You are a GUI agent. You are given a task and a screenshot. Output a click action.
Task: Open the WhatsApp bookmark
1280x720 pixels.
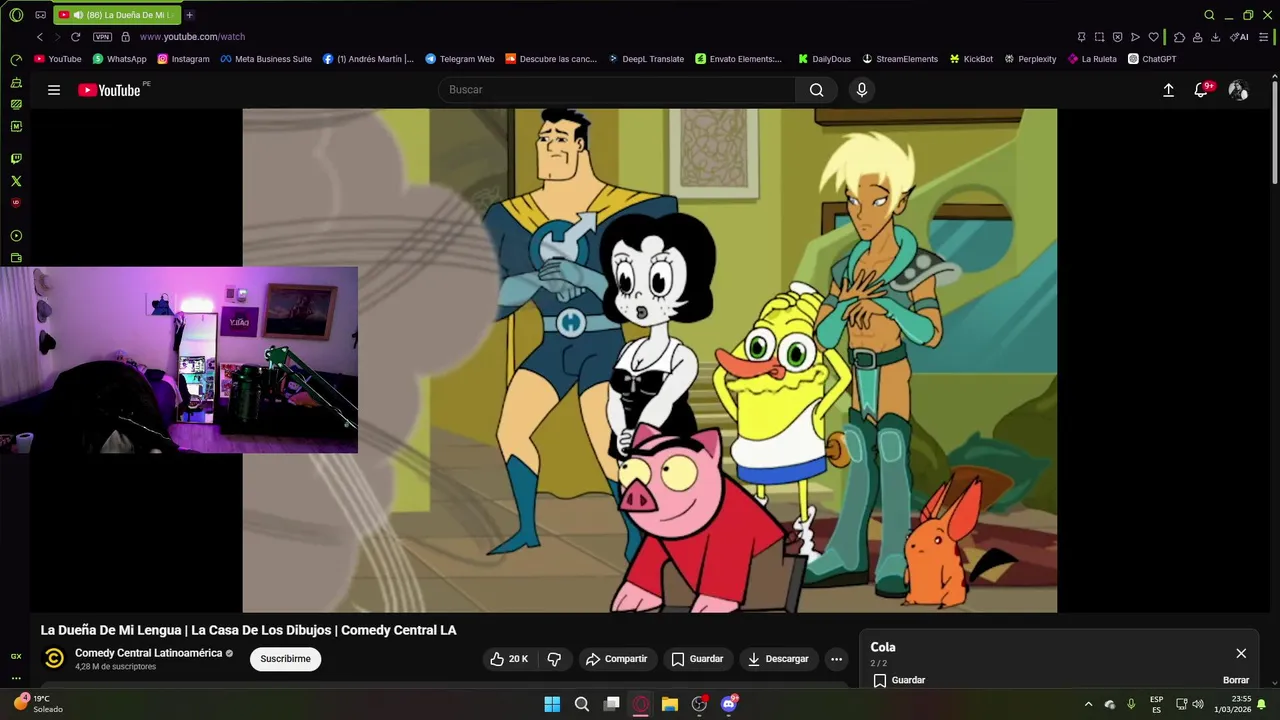pos(119,59)
